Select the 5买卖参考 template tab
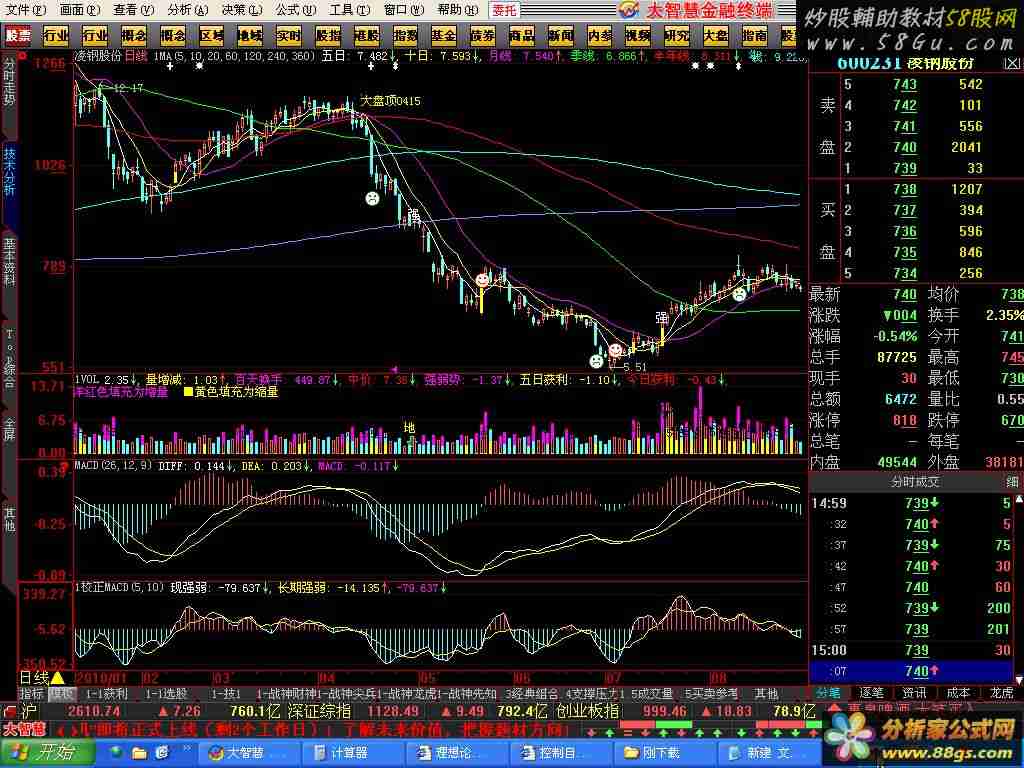 point(711,694)
